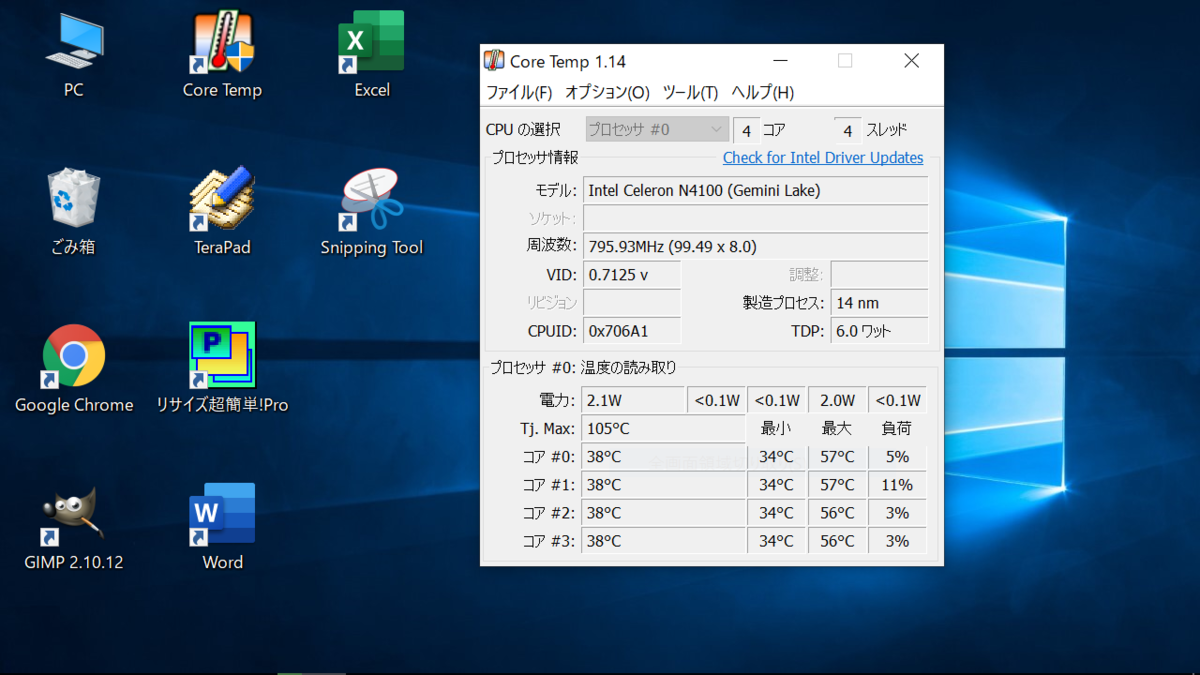The width and height of the screenshot is (1200, 675).
Task: Select the Word desktop shortcut
Action: click(x=222, y=527)
